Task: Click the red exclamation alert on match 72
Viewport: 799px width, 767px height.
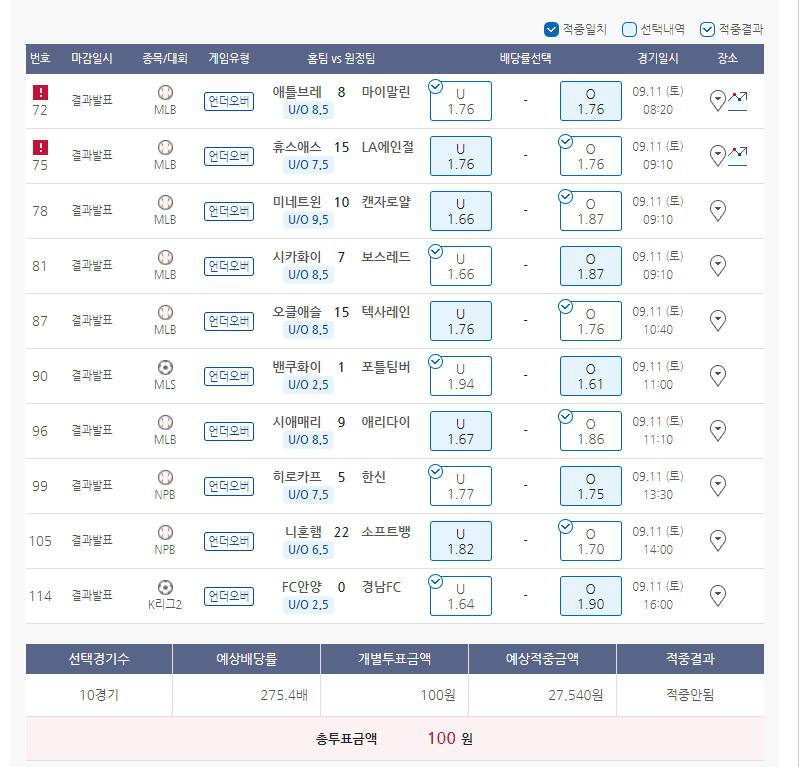Action: (40, 92)
